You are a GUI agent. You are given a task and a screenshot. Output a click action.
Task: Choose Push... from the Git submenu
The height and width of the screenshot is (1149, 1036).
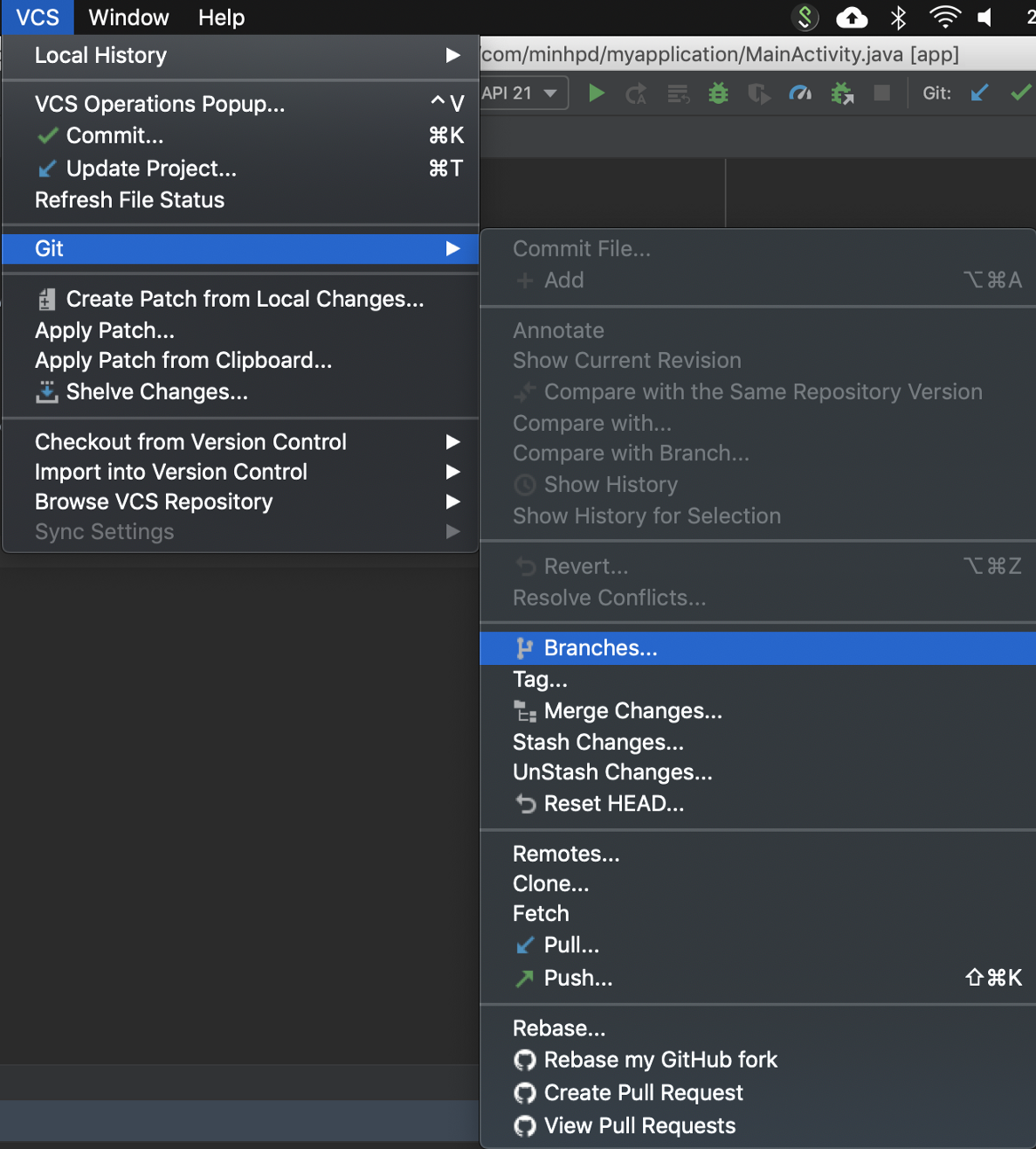click(x=577, y=978)
